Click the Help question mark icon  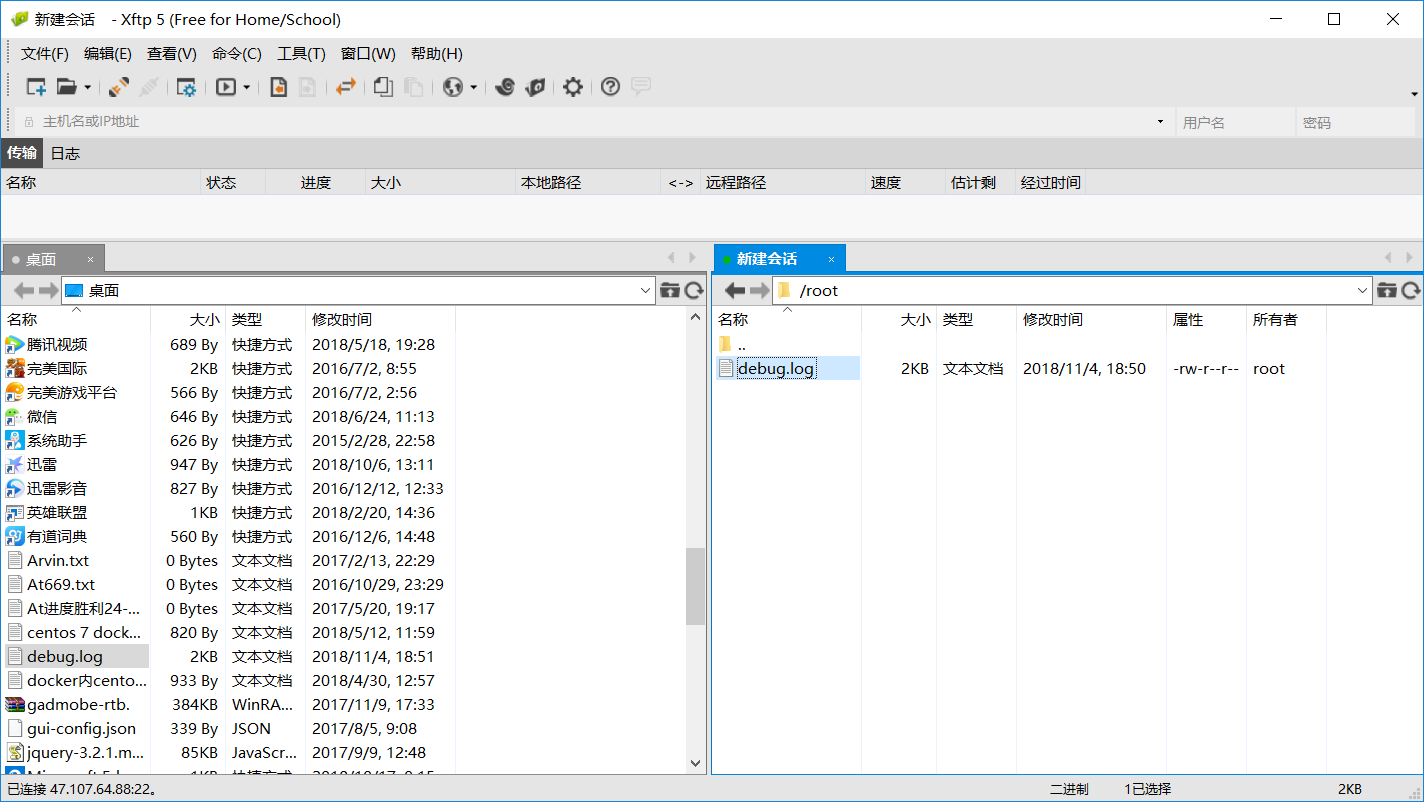pyautogui.click(x=608, y=87)
